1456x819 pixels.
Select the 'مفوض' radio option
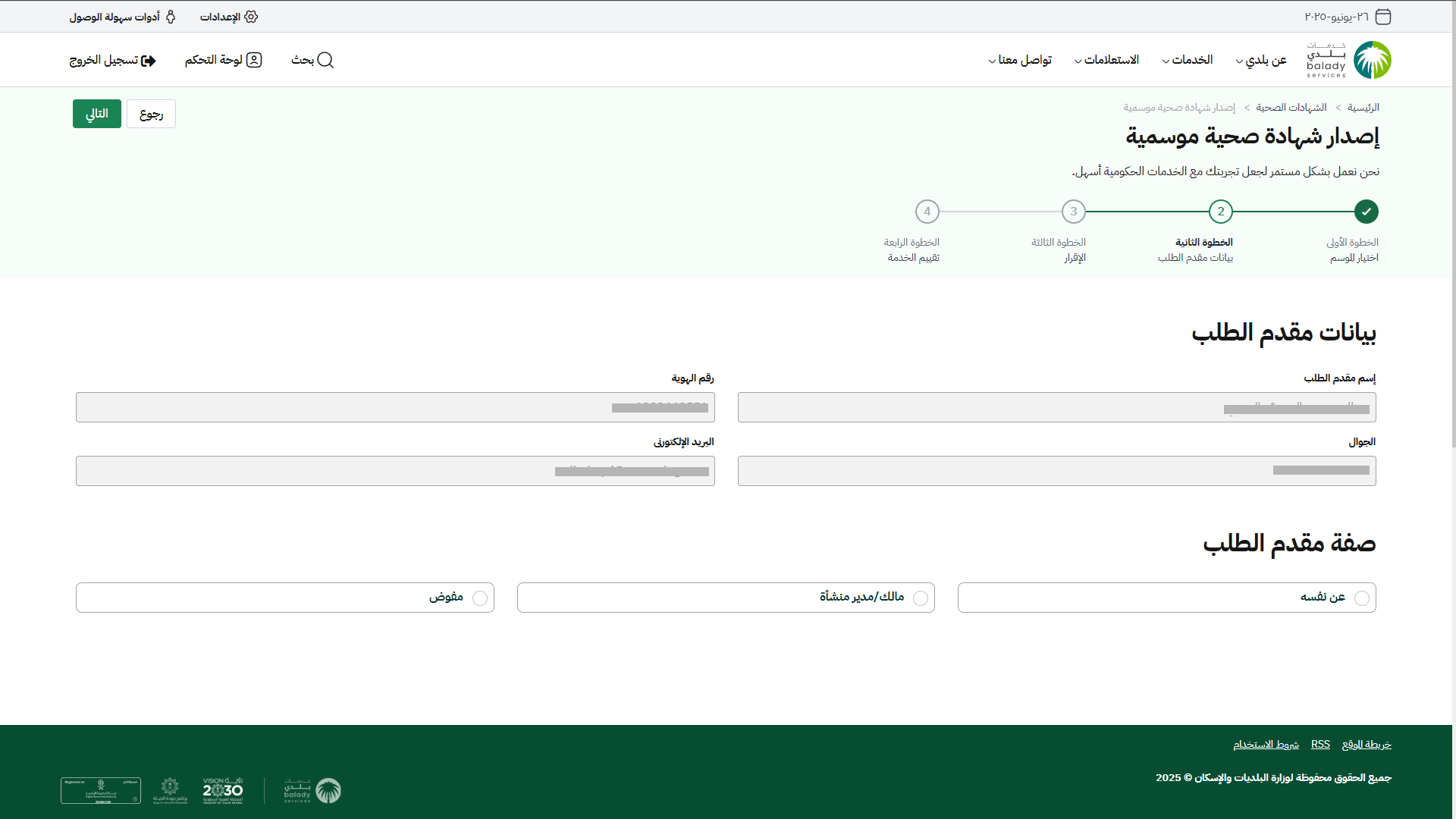click(x=480, y=598)
